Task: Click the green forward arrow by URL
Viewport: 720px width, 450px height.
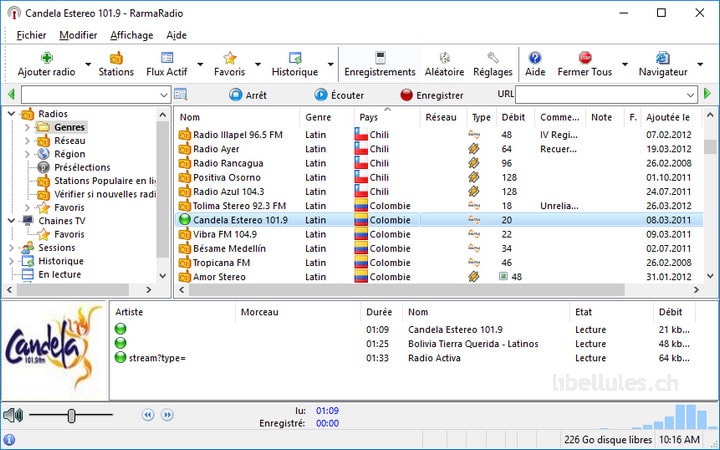Action: click(x=708, y=94)
